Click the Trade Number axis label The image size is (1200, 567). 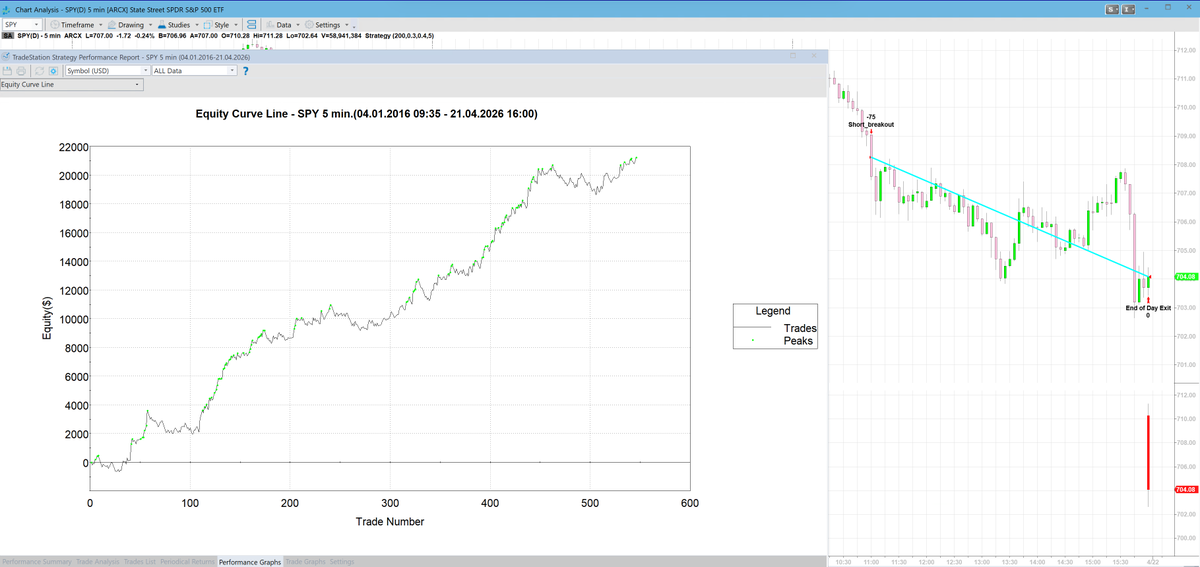click(390, 522)
